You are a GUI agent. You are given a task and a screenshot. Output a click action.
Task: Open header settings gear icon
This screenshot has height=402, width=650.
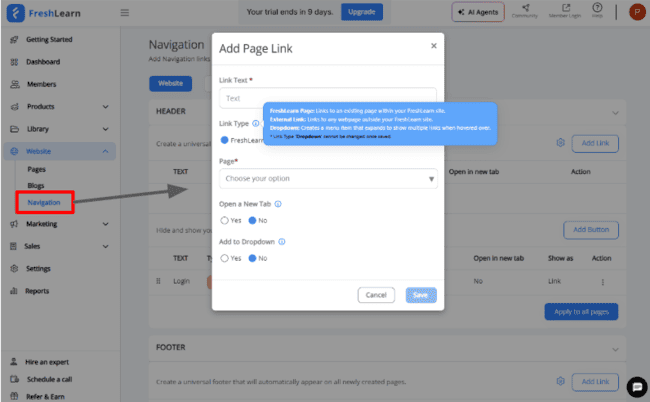(x=560, y=143)
